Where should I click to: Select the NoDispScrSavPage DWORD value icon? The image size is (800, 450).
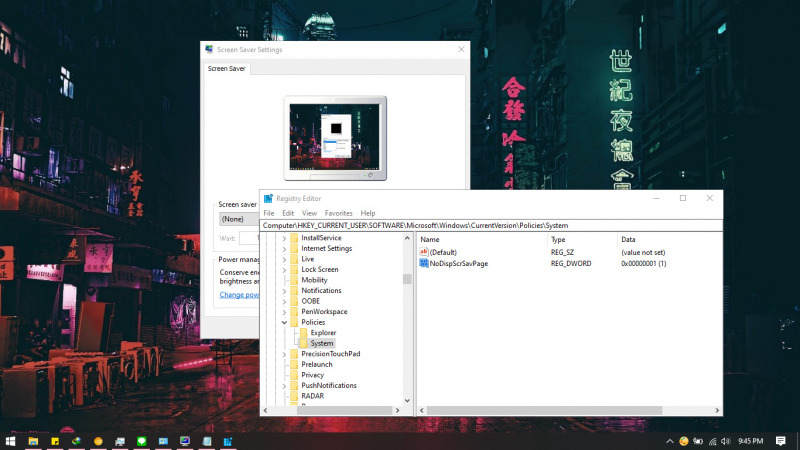tap(423, 263)
